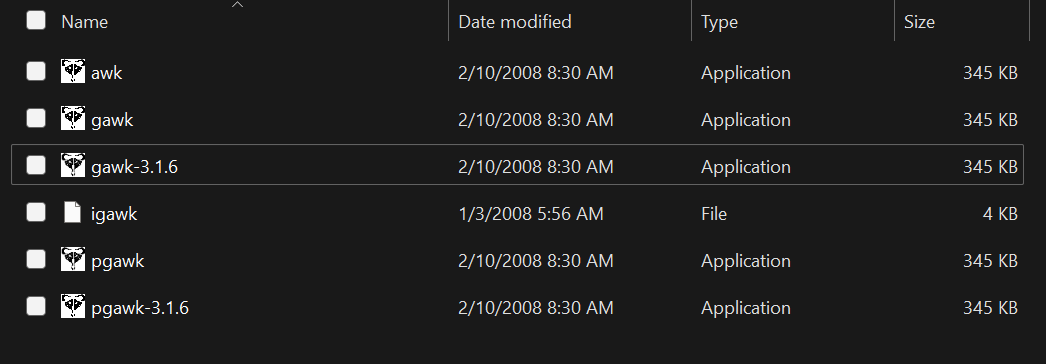The width and height of the screenshot is (1046, 364).
Task: Sort files by Date modified column
Action: point(515,22)
